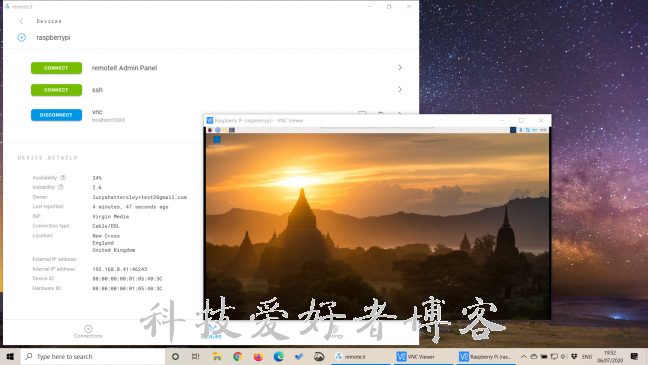Open the terminal icon in Pi panel

click(232, 130)
